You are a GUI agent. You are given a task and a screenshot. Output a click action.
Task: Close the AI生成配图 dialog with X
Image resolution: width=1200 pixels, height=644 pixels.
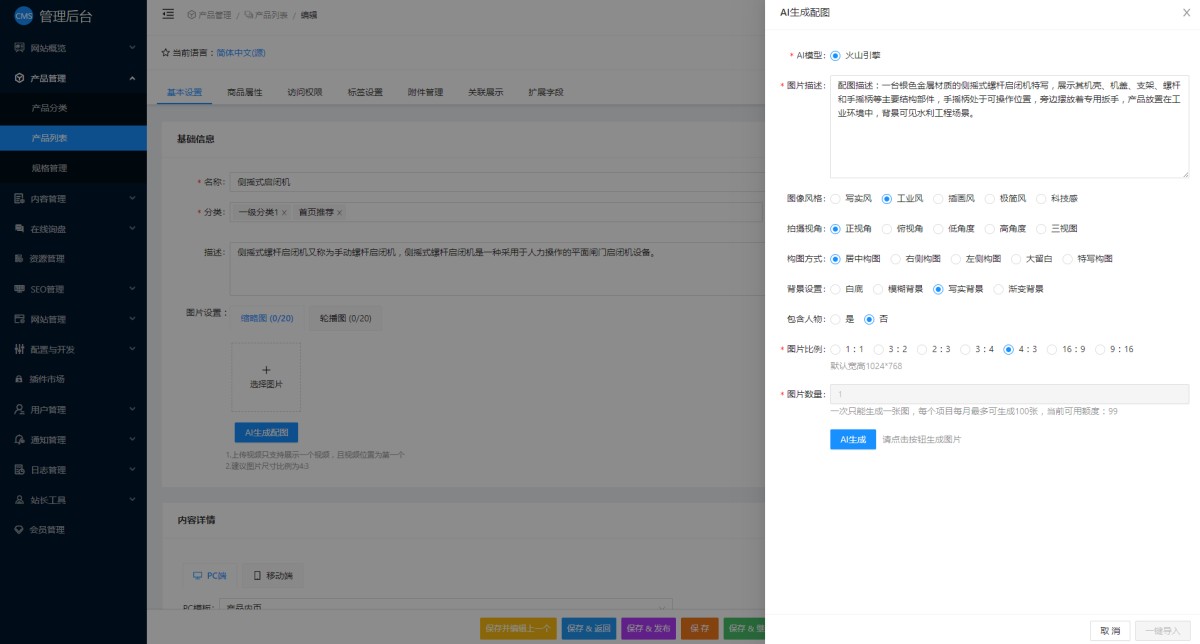click(x=1186, y=12)
